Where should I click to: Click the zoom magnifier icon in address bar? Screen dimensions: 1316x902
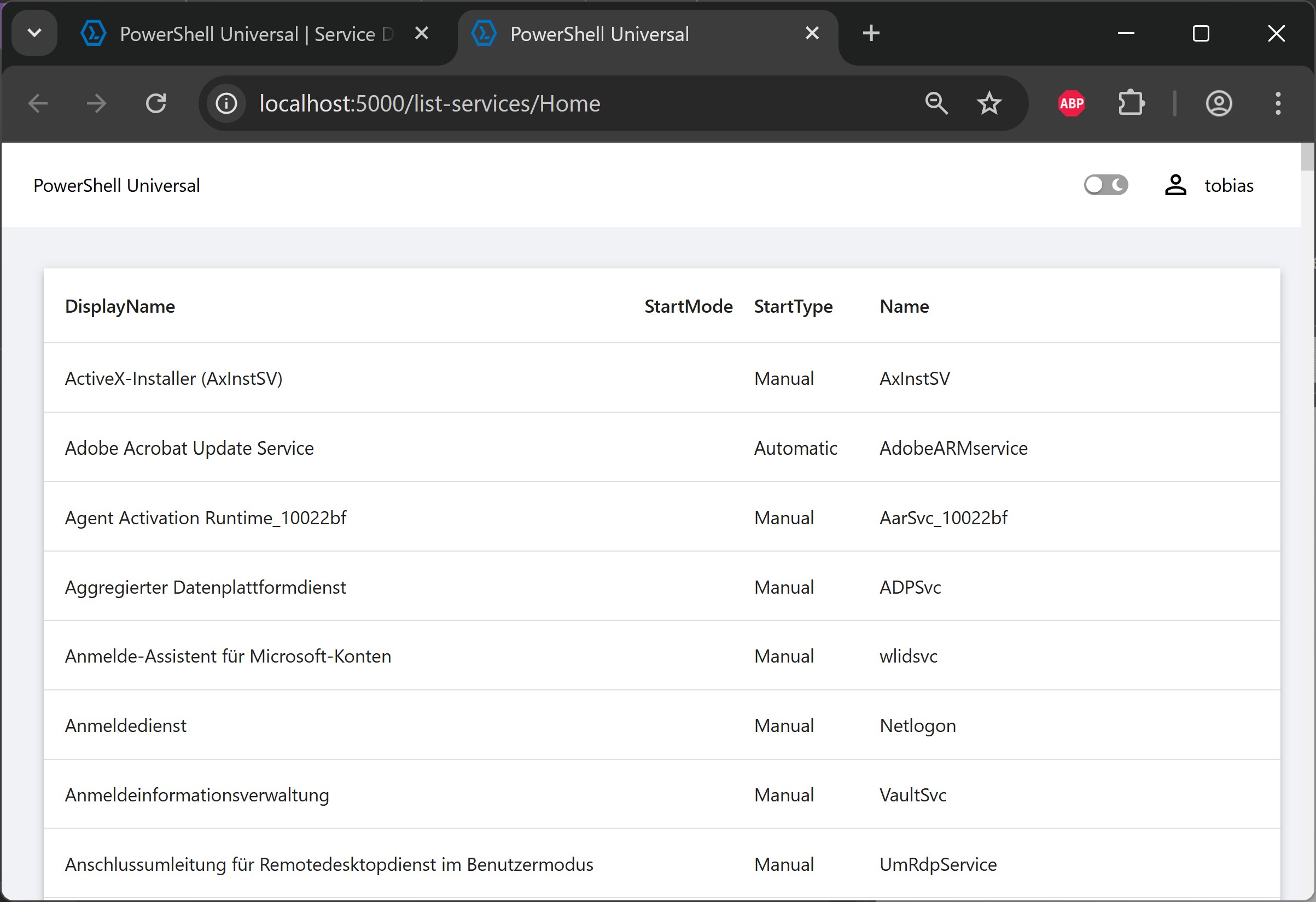point(936,103)
